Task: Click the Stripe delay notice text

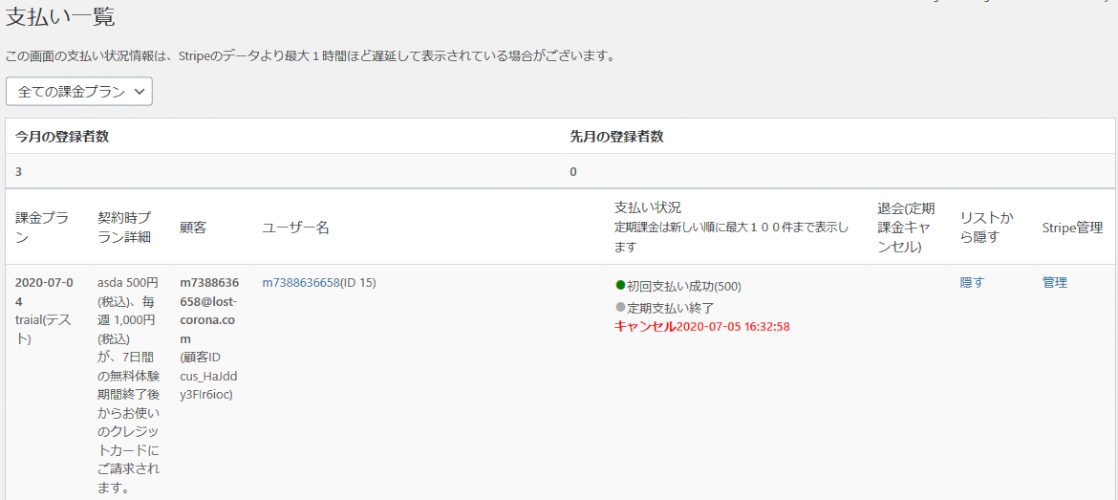Action: [310, 56]
